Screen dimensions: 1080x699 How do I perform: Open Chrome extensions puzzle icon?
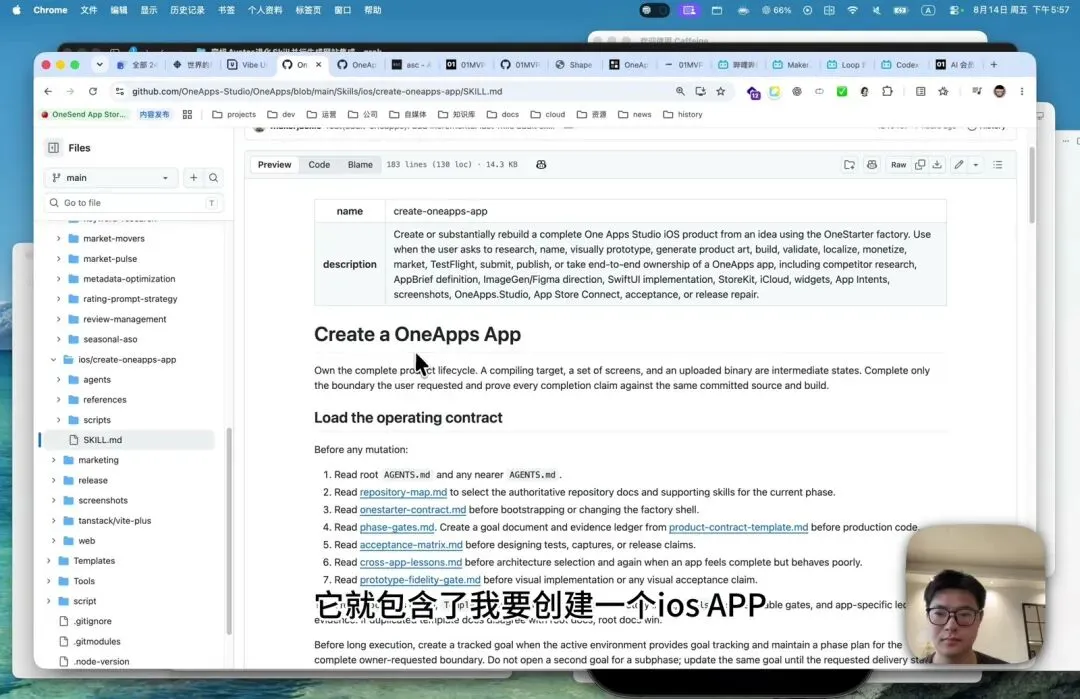click(887, 91)
